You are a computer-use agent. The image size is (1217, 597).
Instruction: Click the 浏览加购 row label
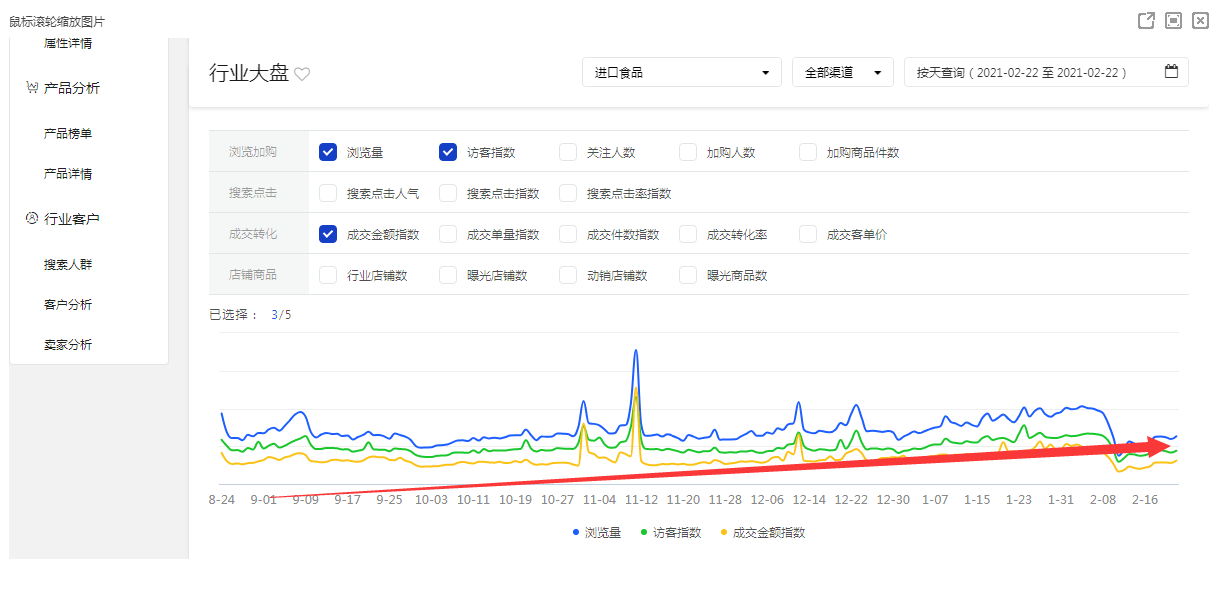click(253, 152)
